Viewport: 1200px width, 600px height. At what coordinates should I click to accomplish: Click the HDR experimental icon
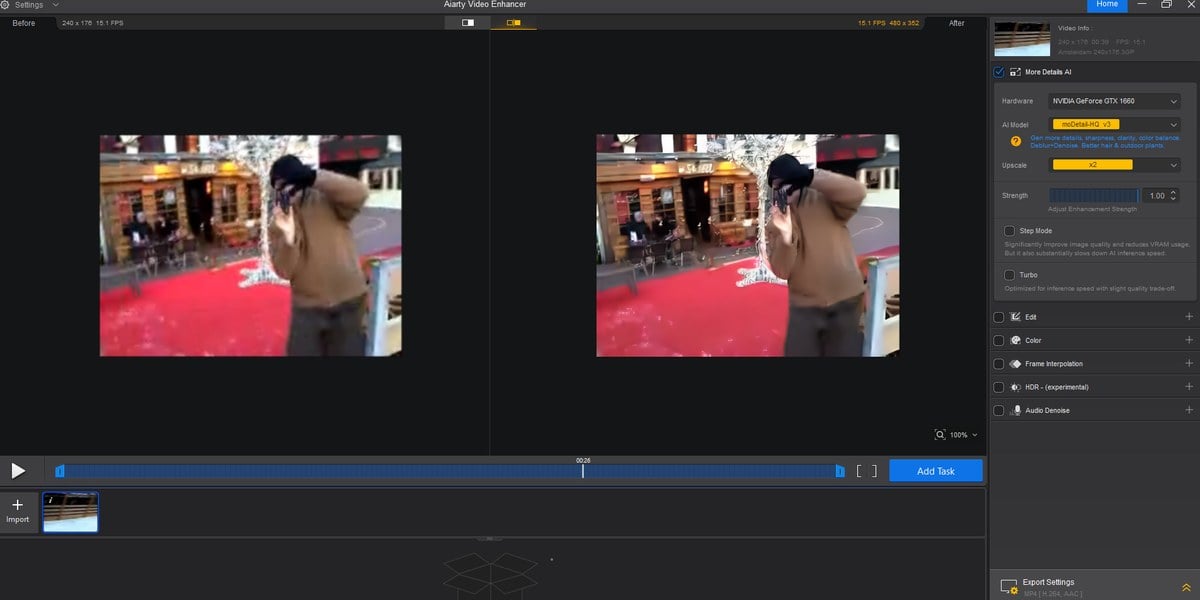pyautogui.click(x=1015, y=387)
